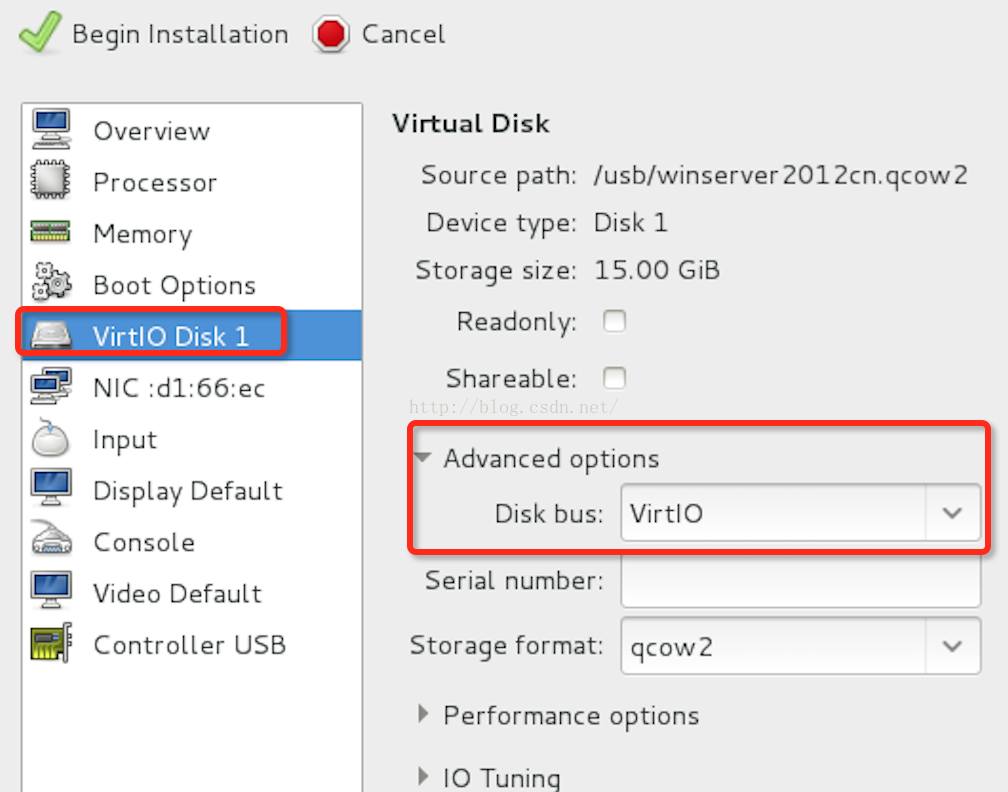Click the red Cancel stop icon

331,34
